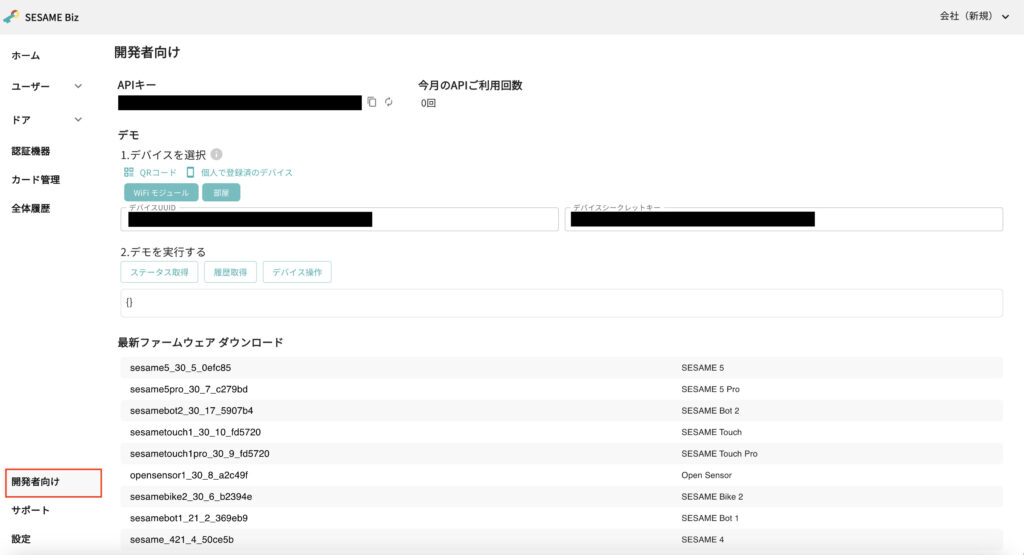Download firmware opensensor1_30_8_a2c49f
The image size is (1024, 555).
189,475
